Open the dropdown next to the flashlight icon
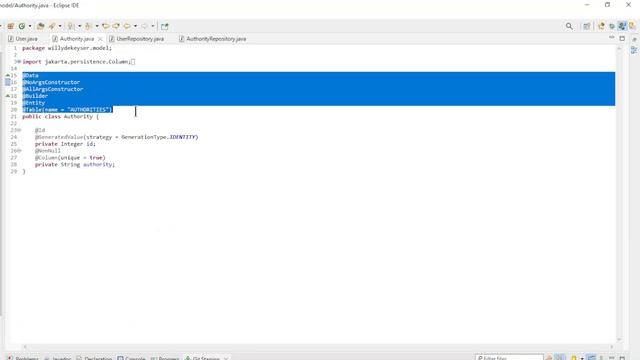This screenshot has width=640, height=360. click(x=60, y=26)
